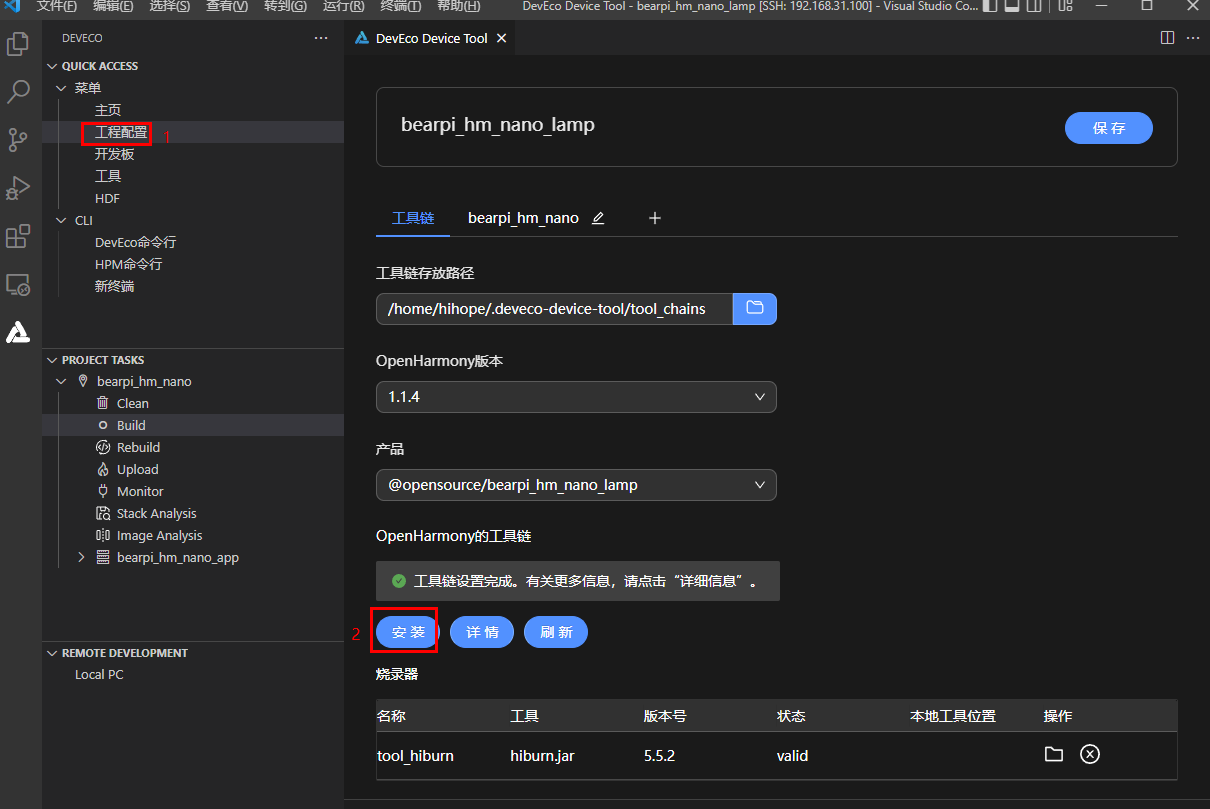Screen dimensions: 1210x809
Task: Switch to the bearpi_hm_nano tab
Action: pyautogui.click(x=523, y=218)
